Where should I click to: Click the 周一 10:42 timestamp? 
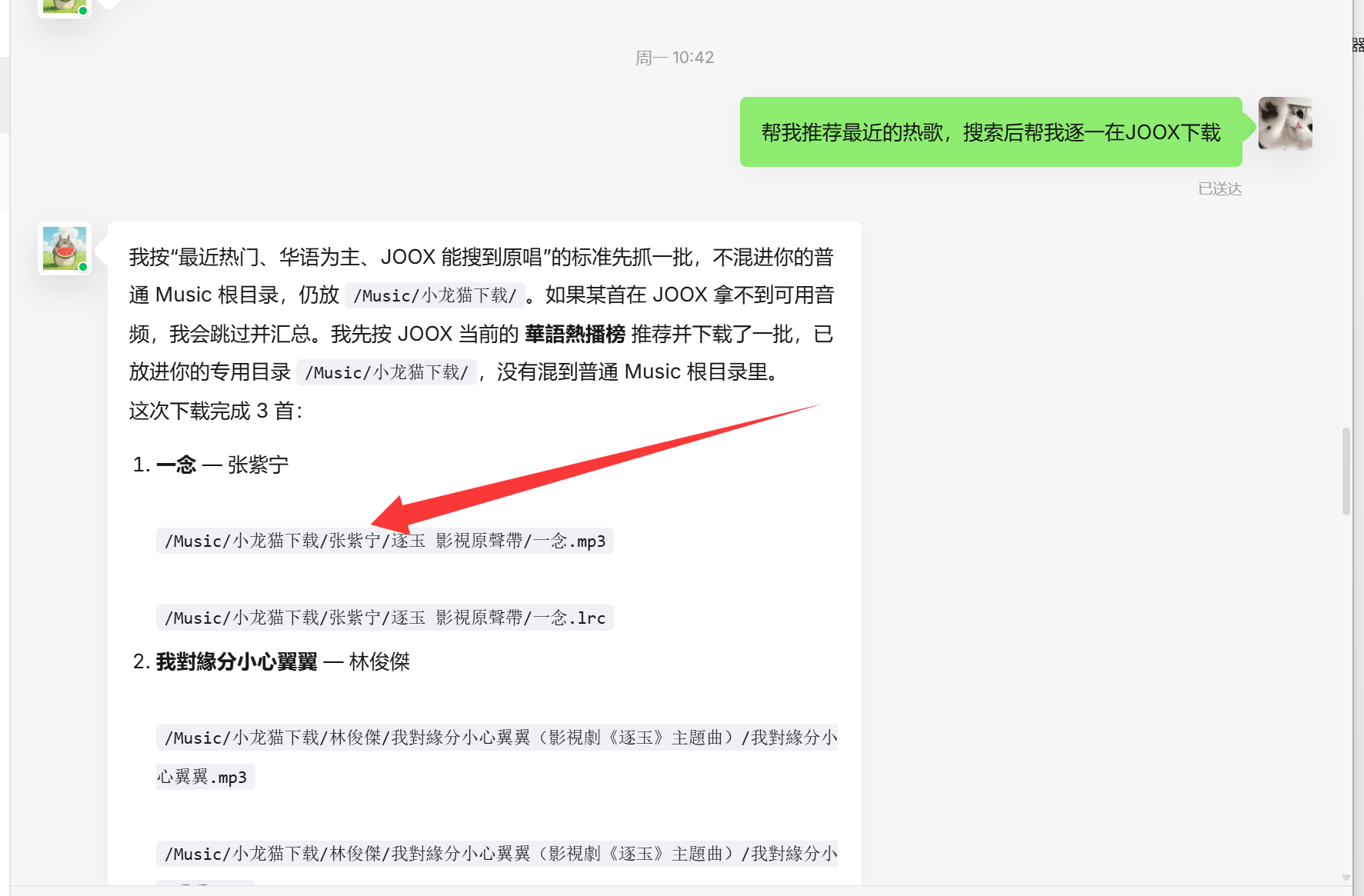coord(675,58)
